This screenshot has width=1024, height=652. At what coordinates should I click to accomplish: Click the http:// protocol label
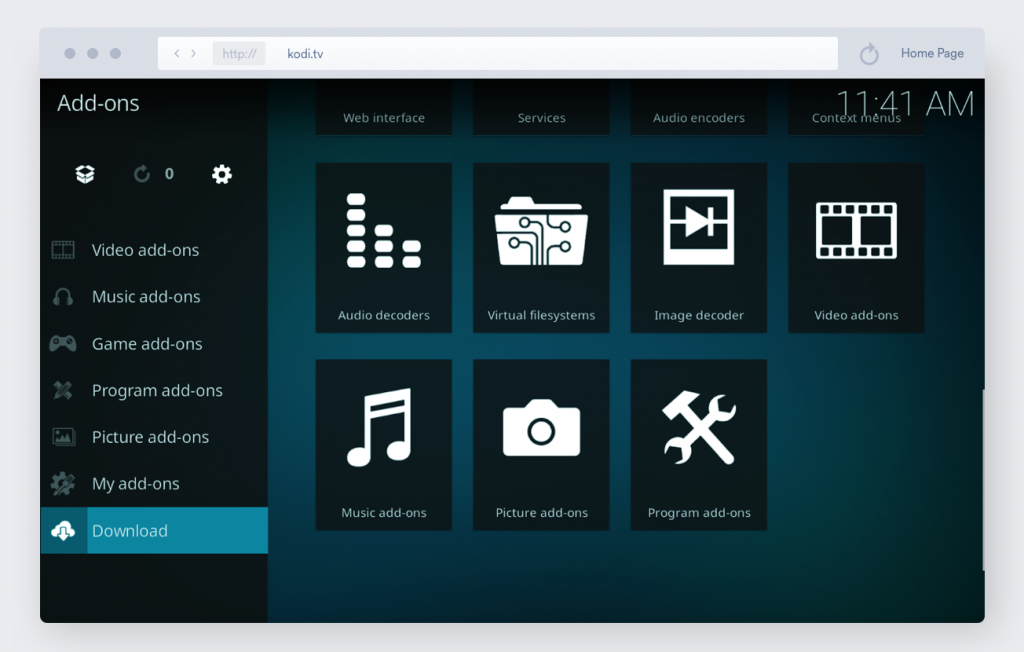239,54
